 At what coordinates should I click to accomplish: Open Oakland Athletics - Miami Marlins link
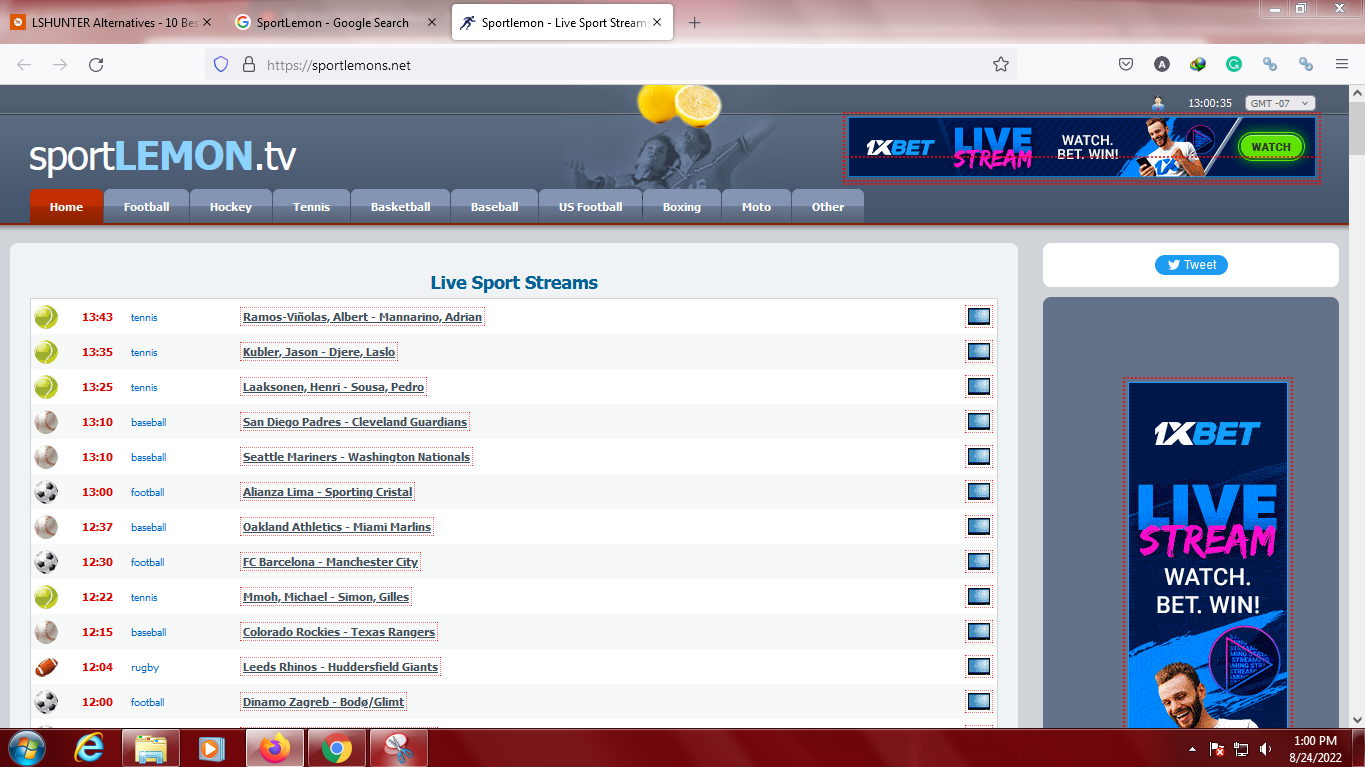click(x=337, y=527)
